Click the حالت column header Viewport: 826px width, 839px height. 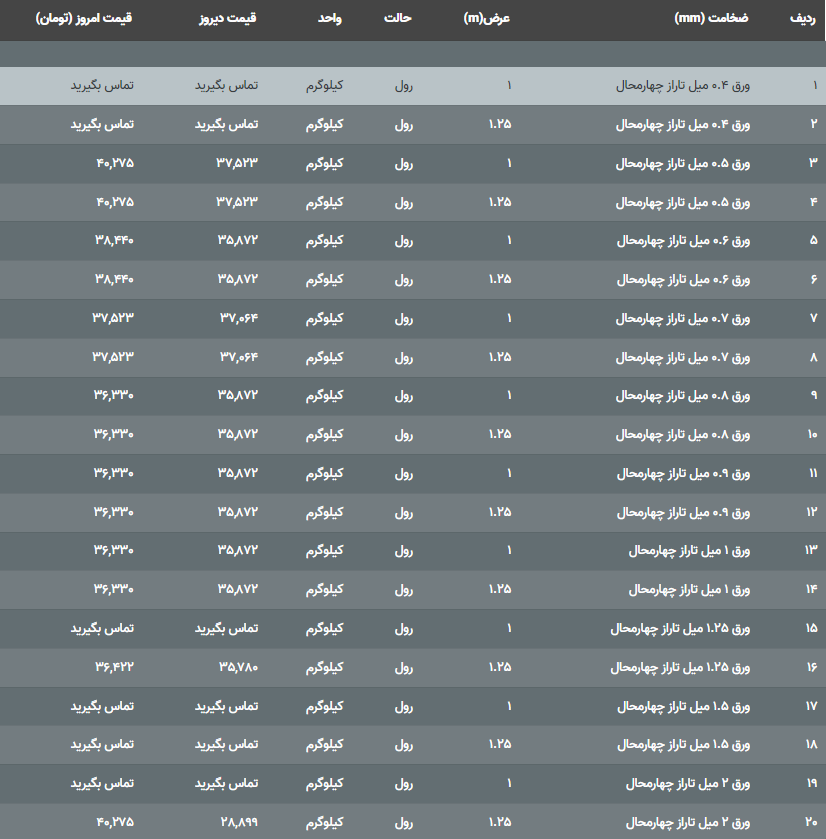tap(399, 19)
